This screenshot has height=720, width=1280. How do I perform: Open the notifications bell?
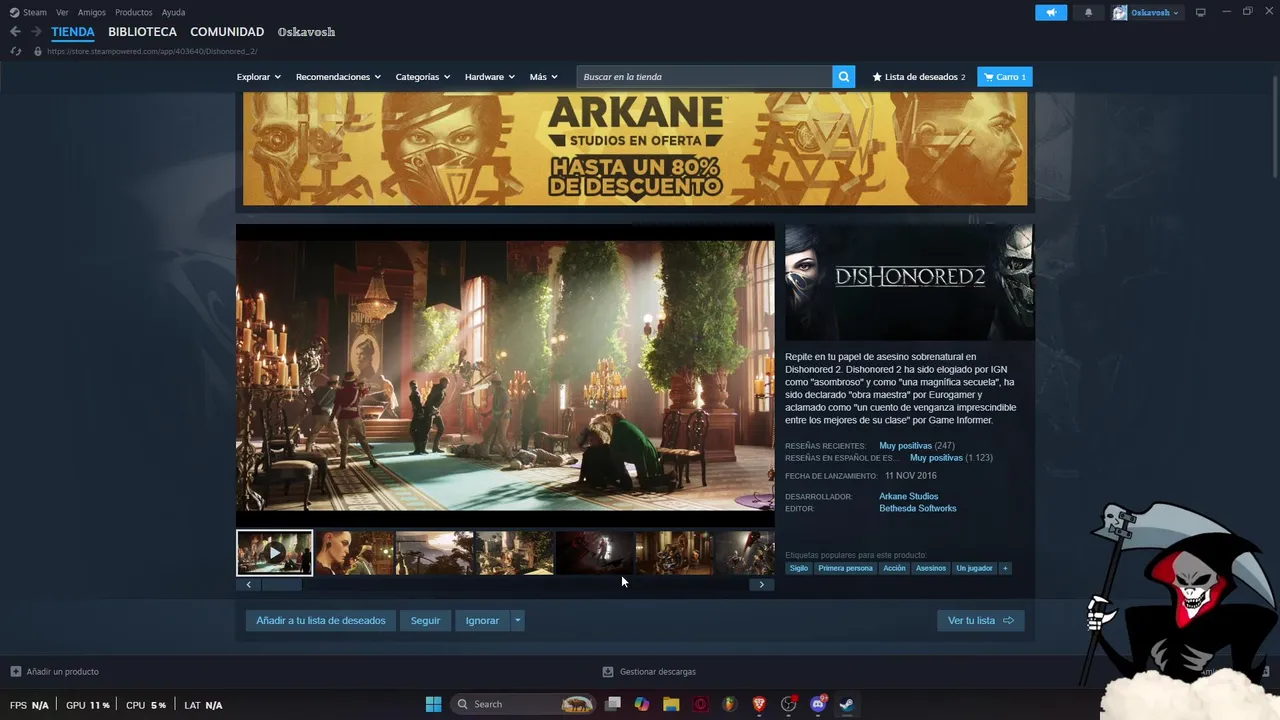click(x=1088, y=12)
